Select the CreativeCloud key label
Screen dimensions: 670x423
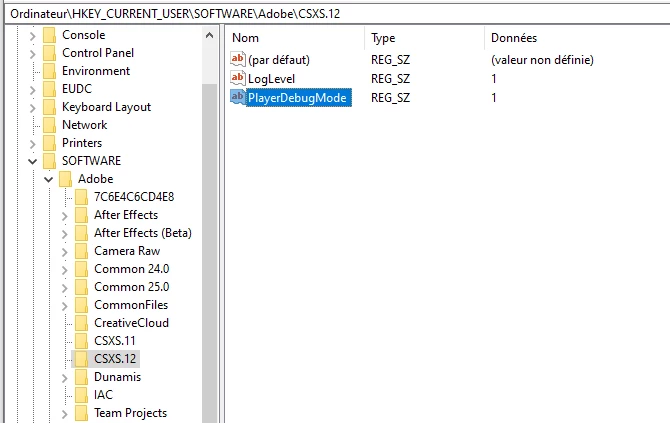pyautogui.click(x=132, y=323)
